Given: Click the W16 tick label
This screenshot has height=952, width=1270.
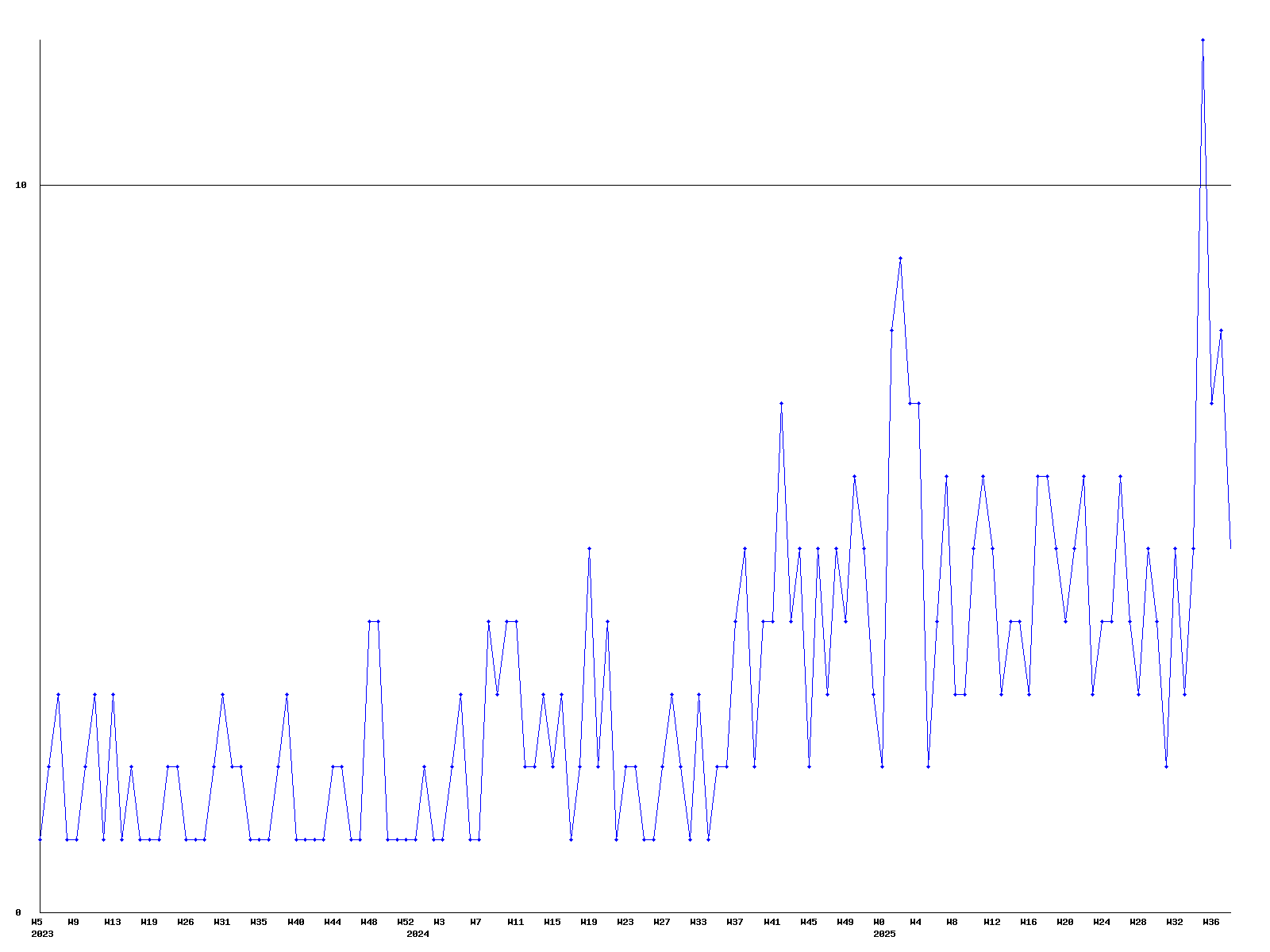Looking at the screenshot, I should tap(1029, 922).
